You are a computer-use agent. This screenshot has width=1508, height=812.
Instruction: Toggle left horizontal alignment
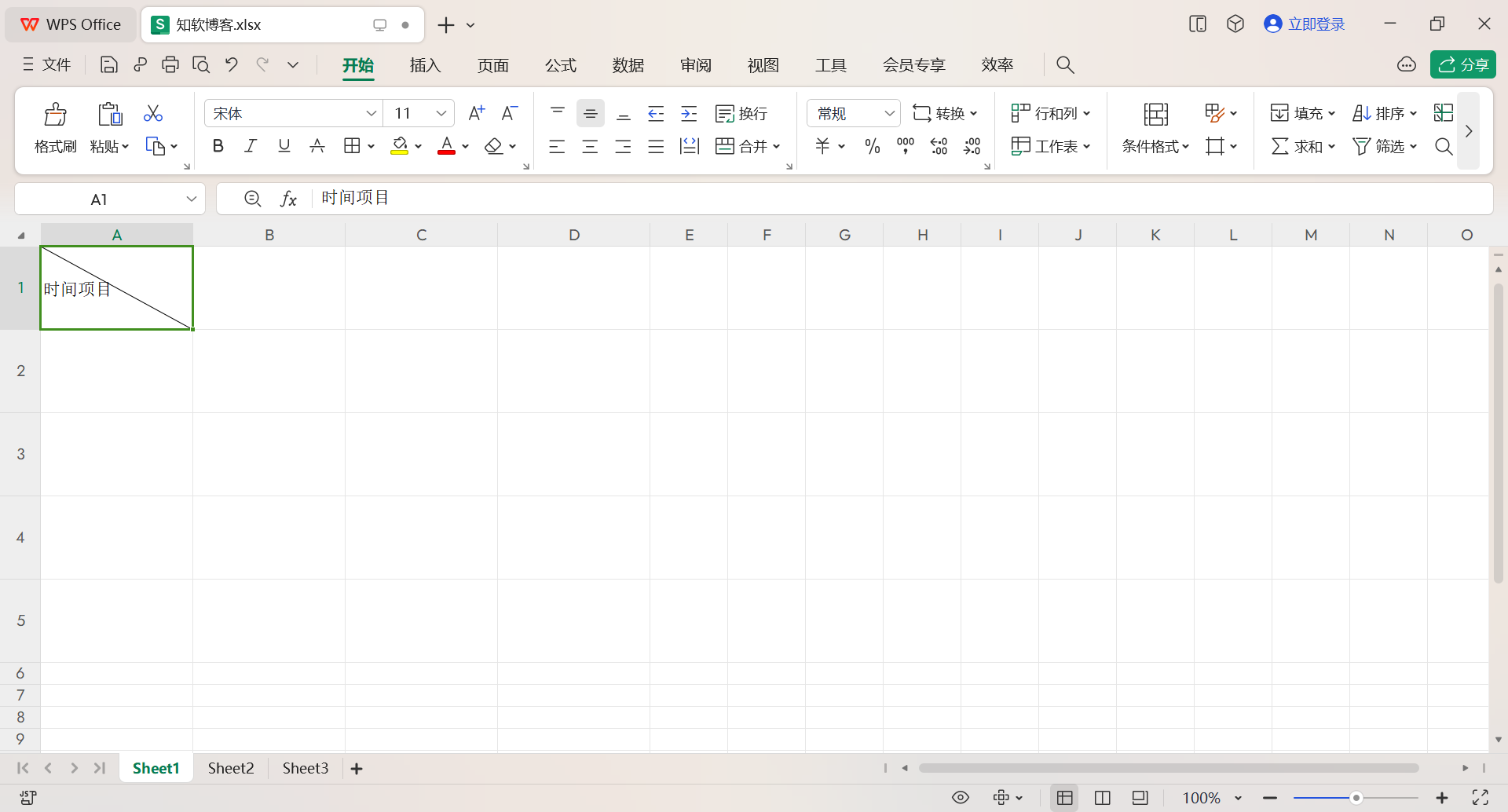[558, 146]
